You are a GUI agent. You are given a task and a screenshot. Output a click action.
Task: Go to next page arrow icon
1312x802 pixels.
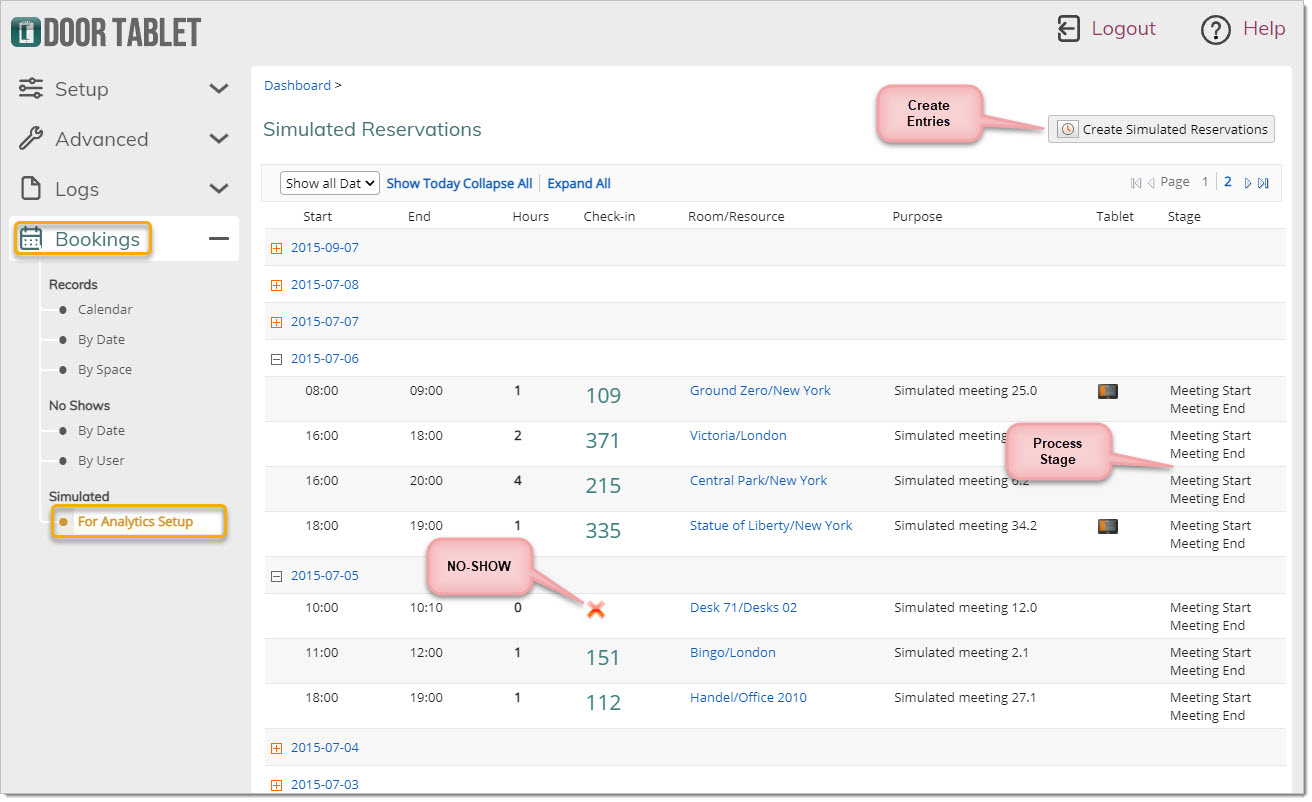point(1248,183)
